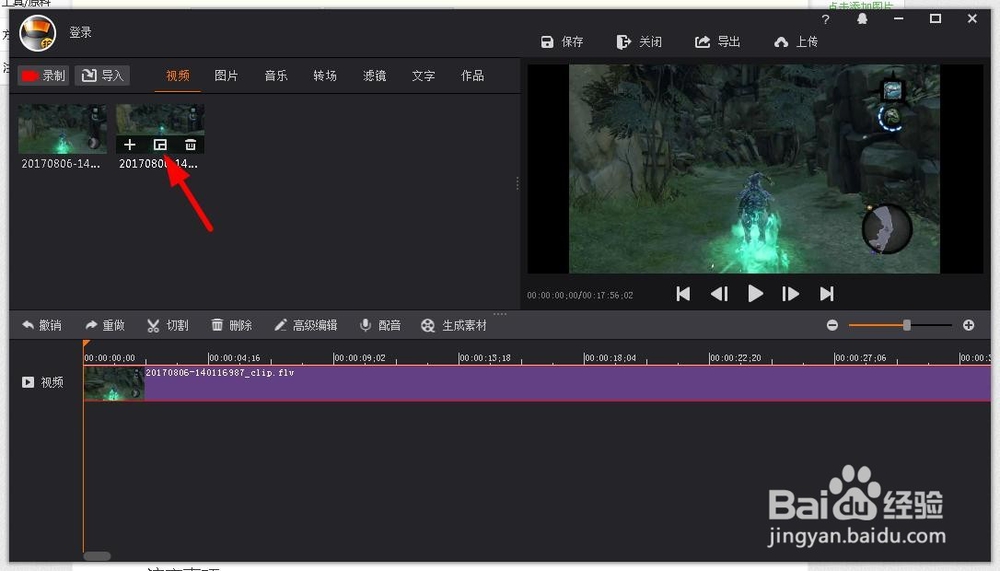Image resolution: width=1000 pixels, height=571 pixels.
Task: Delete second clip using trash icon
Action: click(x=190, y=145)
